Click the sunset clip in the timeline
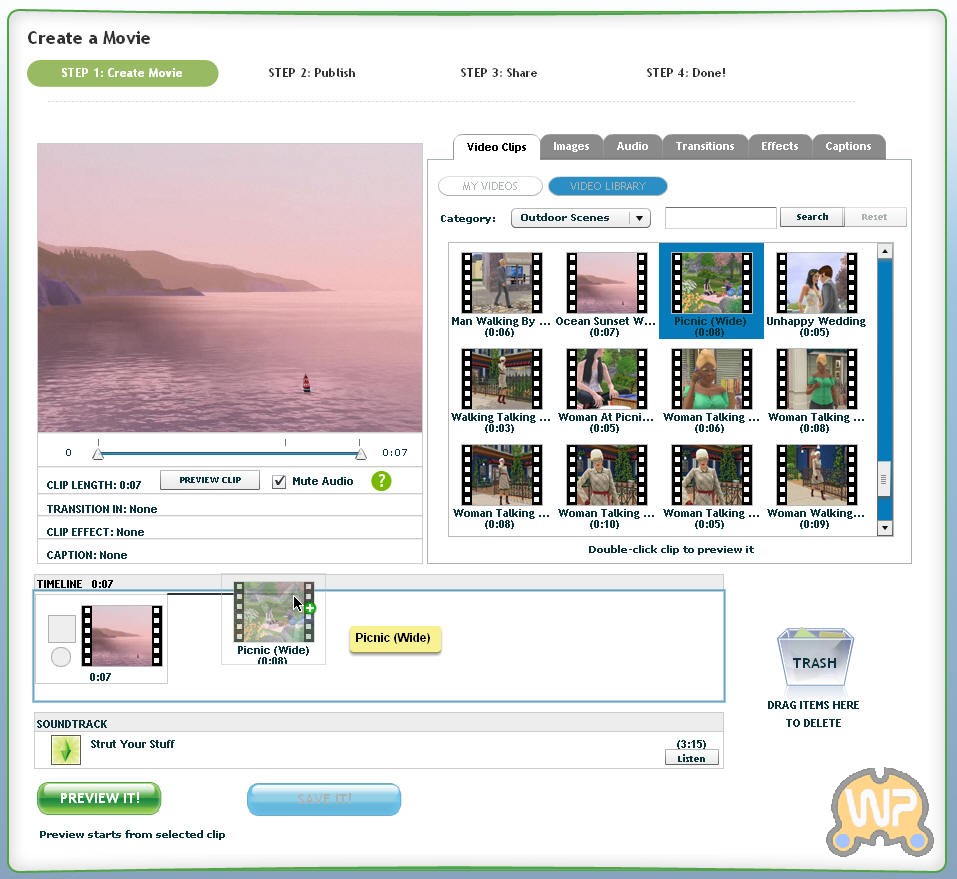 [121, 635]
